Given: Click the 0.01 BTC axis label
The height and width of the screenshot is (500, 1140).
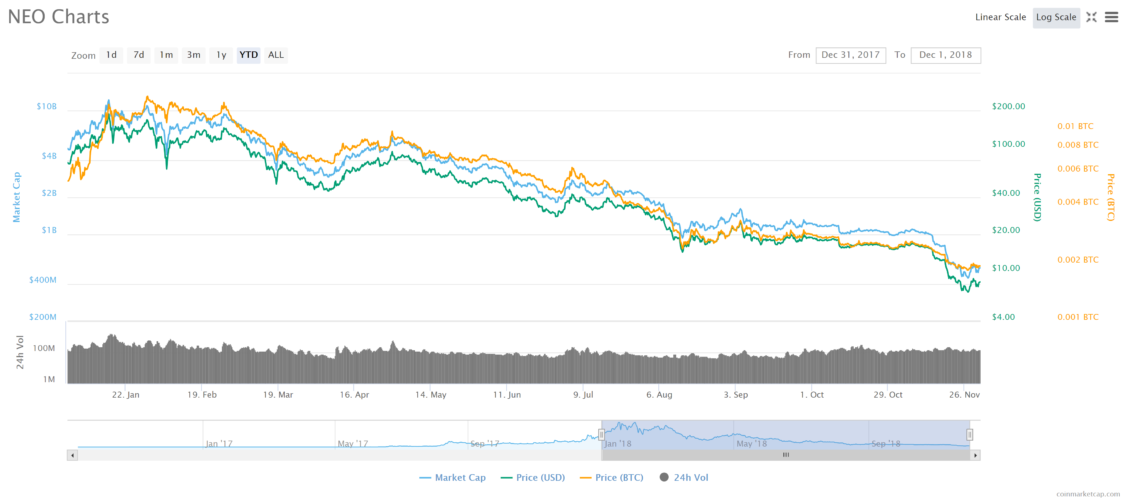Looking at the screenshot, I should tap(1075, 126).
